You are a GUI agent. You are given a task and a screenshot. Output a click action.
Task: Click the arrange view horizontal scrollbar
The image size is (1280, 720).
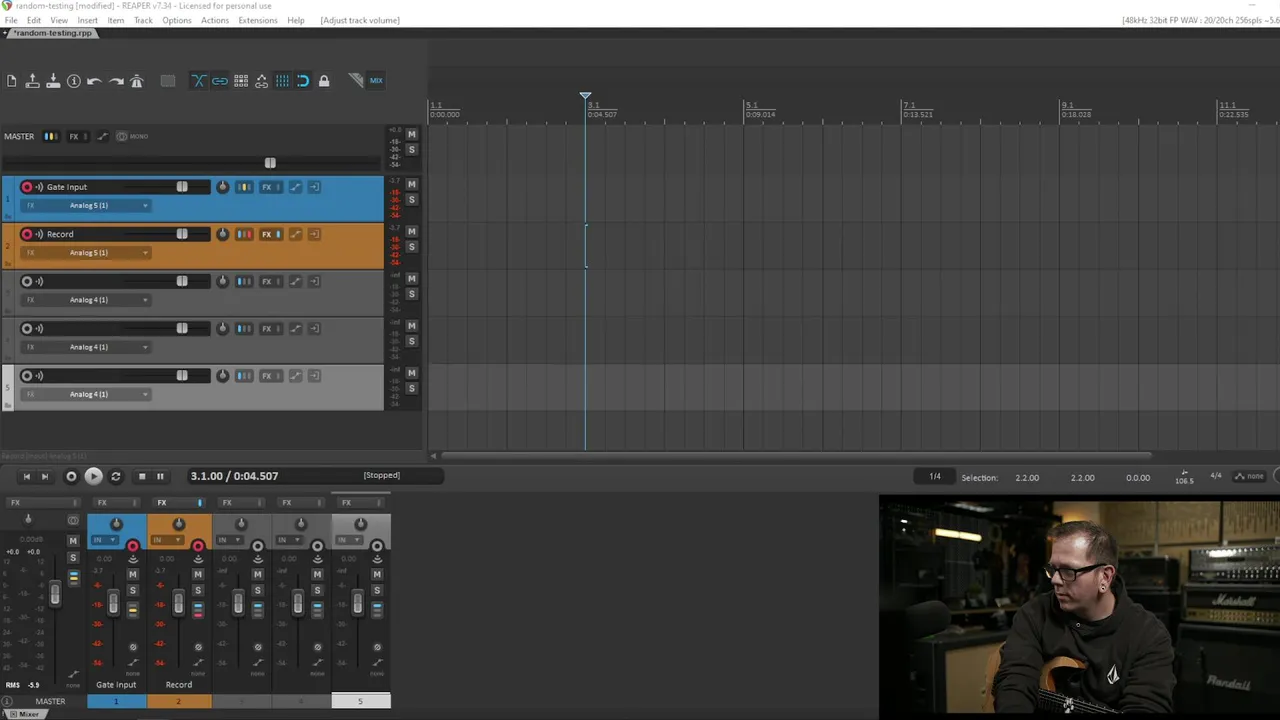796,456
